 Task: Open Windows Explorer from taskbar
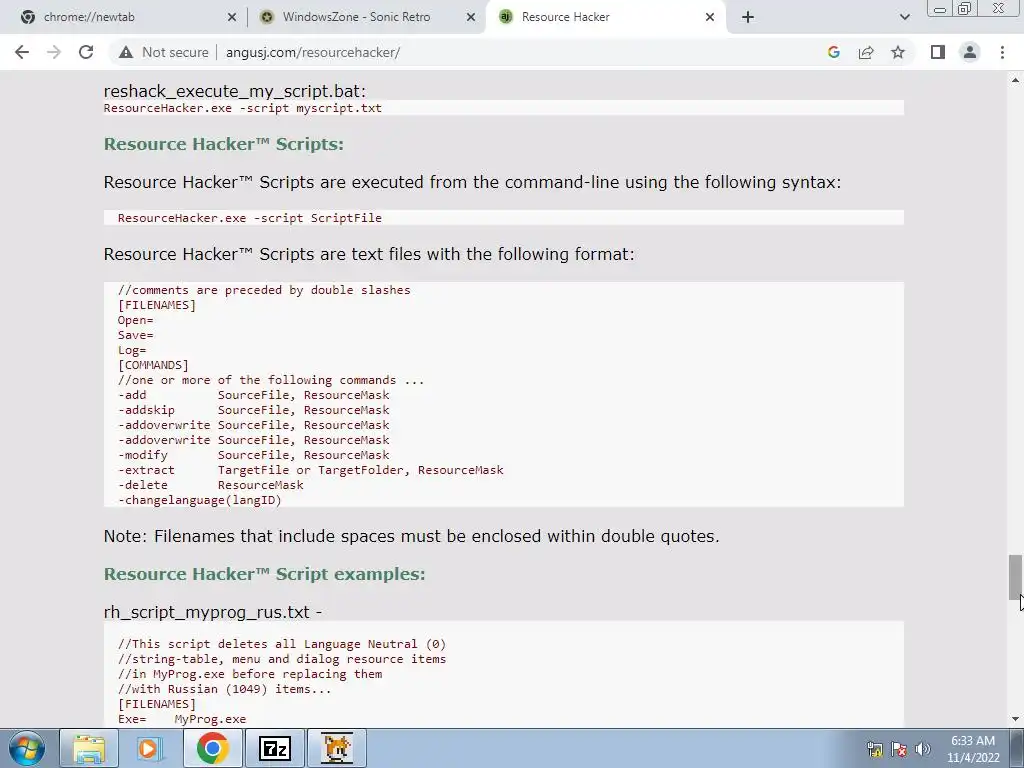tap(89, 748)
